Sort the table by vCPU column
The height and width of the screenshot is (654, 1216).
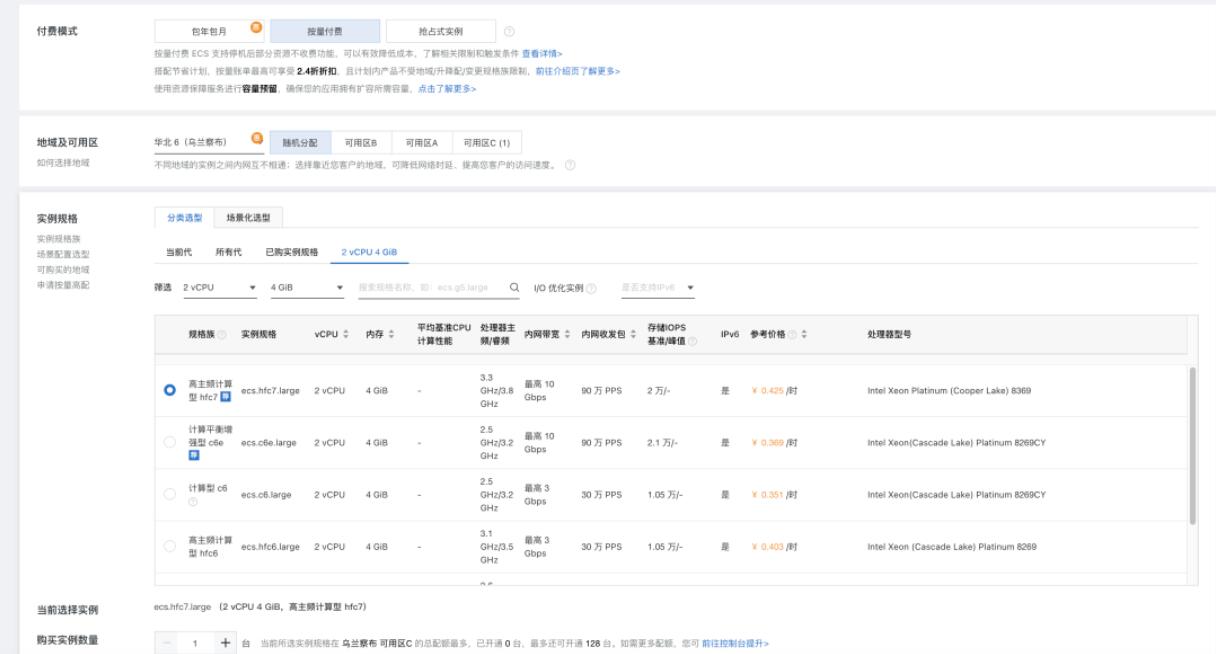(x=345, y=335)
